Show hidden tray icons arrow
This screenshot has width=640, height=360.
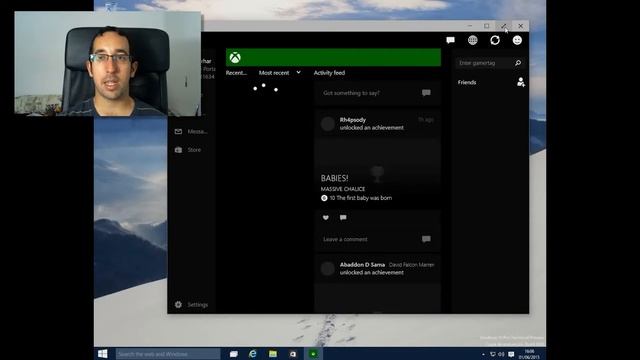coord(483,354)
